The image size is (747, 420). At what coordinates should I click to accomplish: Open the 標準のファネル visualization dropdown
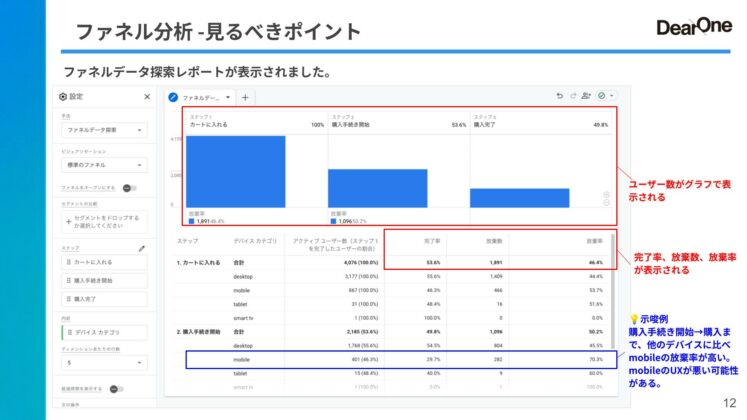(x=104, y=165)
